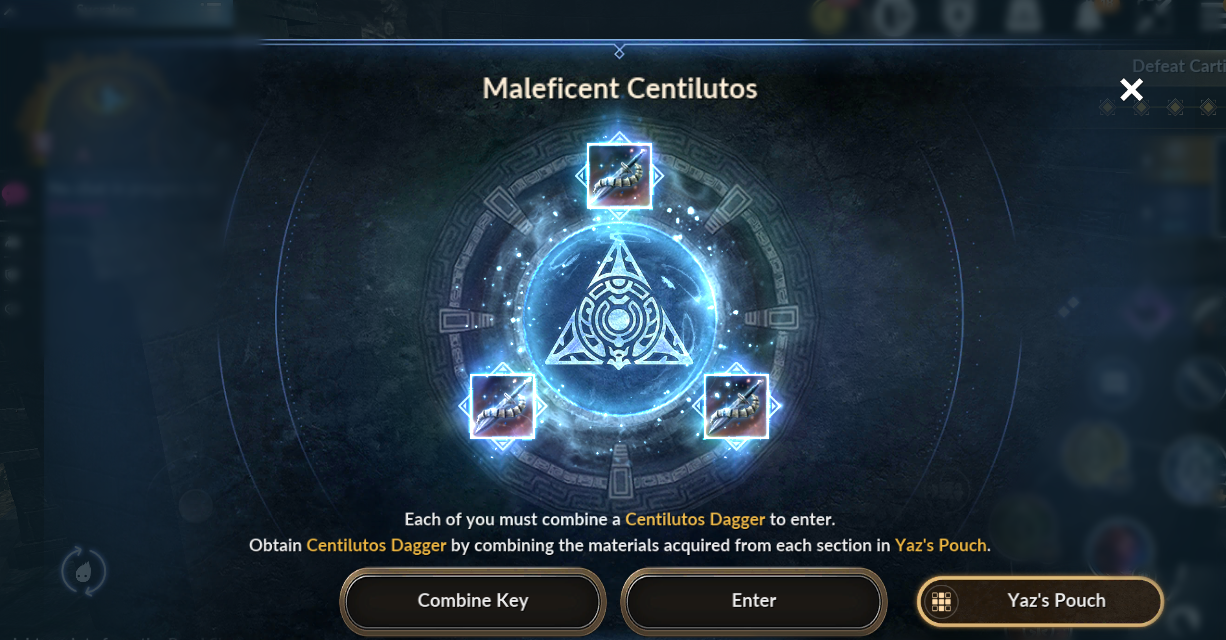Select the bottom-right Centilutos Dagger slot

click(736, 406)
